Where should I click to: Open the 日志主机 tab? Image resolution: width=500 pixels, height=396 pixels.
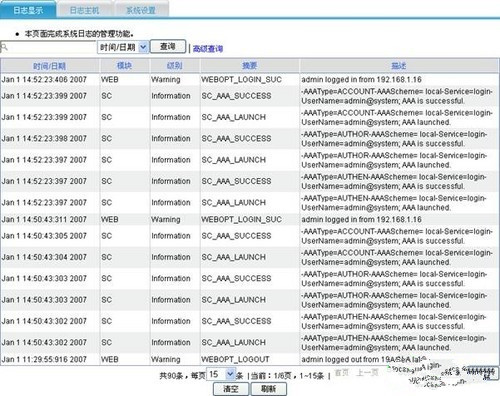[x=84, y=10]
